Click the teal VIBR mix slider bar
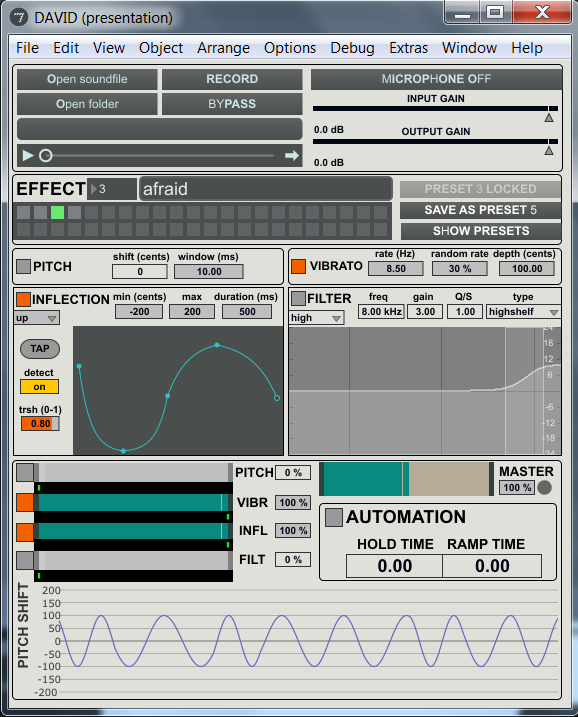Screen dimensions: 578x717 pyautogui.click(x=134, y=502)
